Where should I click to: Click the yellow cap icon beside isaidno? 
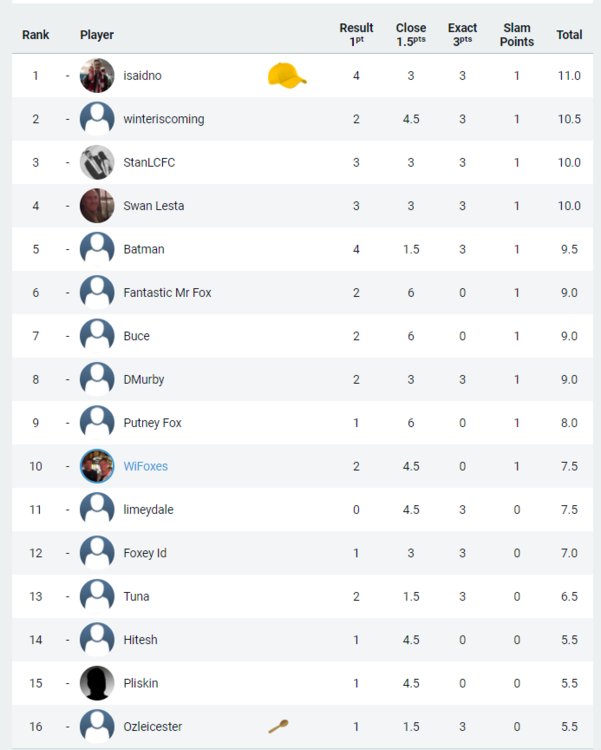[x=287, y=76]
